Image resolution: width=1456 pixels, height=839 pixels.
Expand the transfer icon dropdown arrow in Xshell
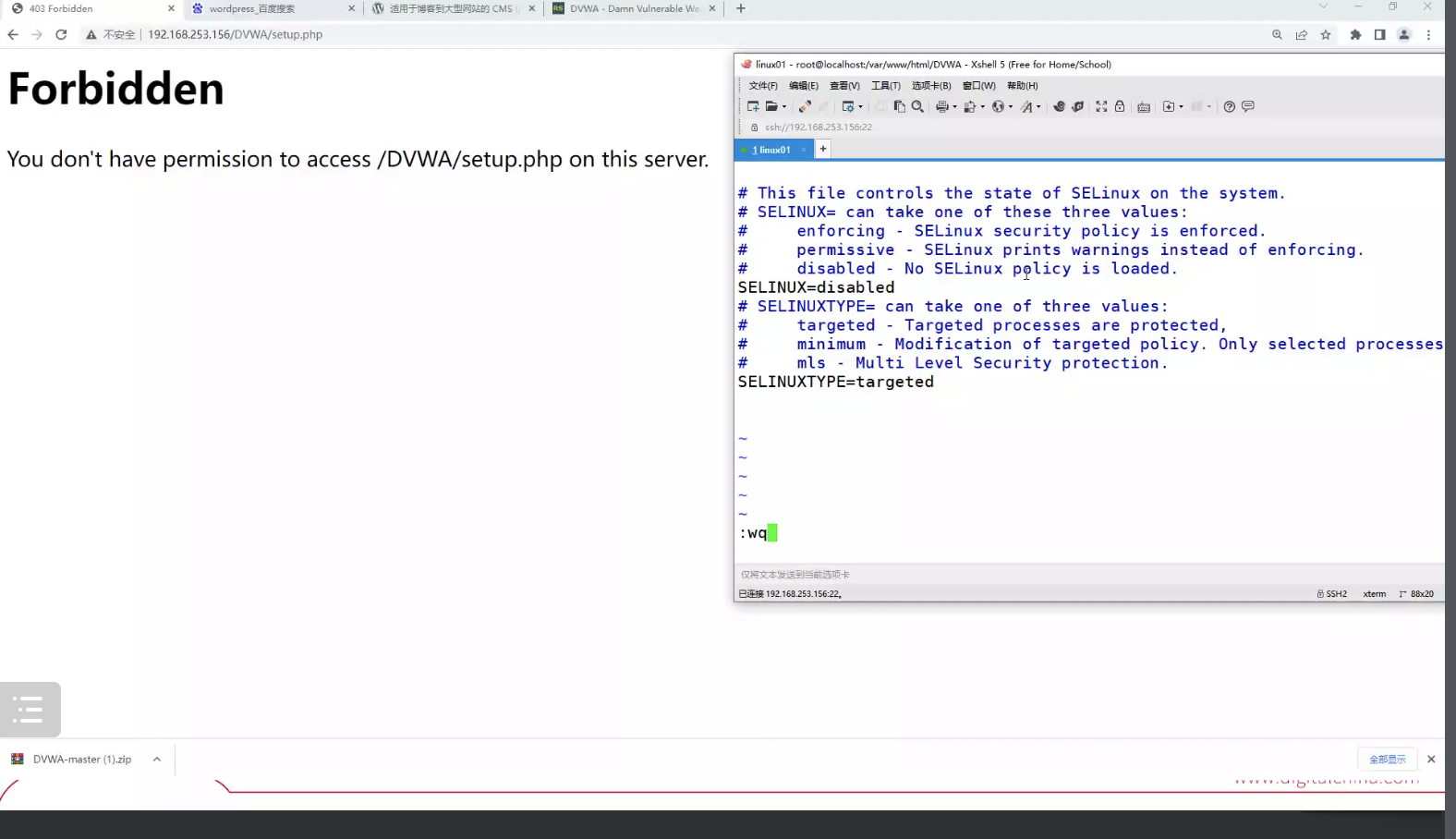point(982,107)
